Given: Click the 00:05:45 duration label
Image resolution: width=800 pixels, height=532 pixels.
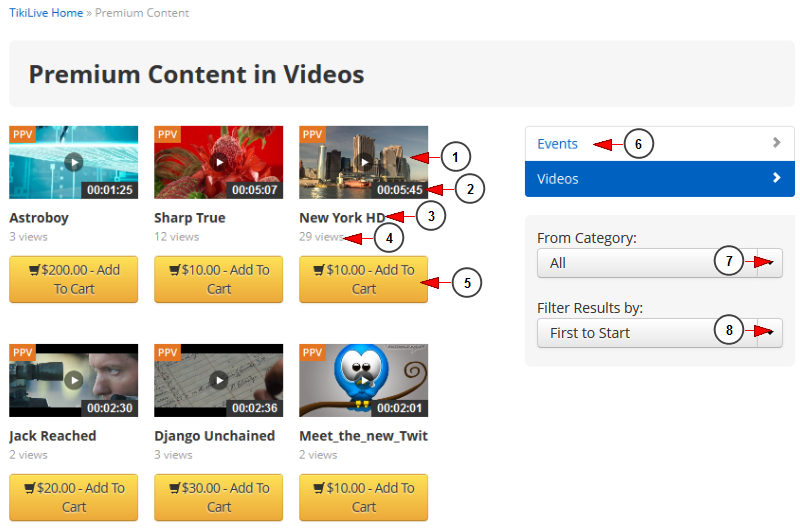Looking at the screenshot, I should tap(399, 190).
